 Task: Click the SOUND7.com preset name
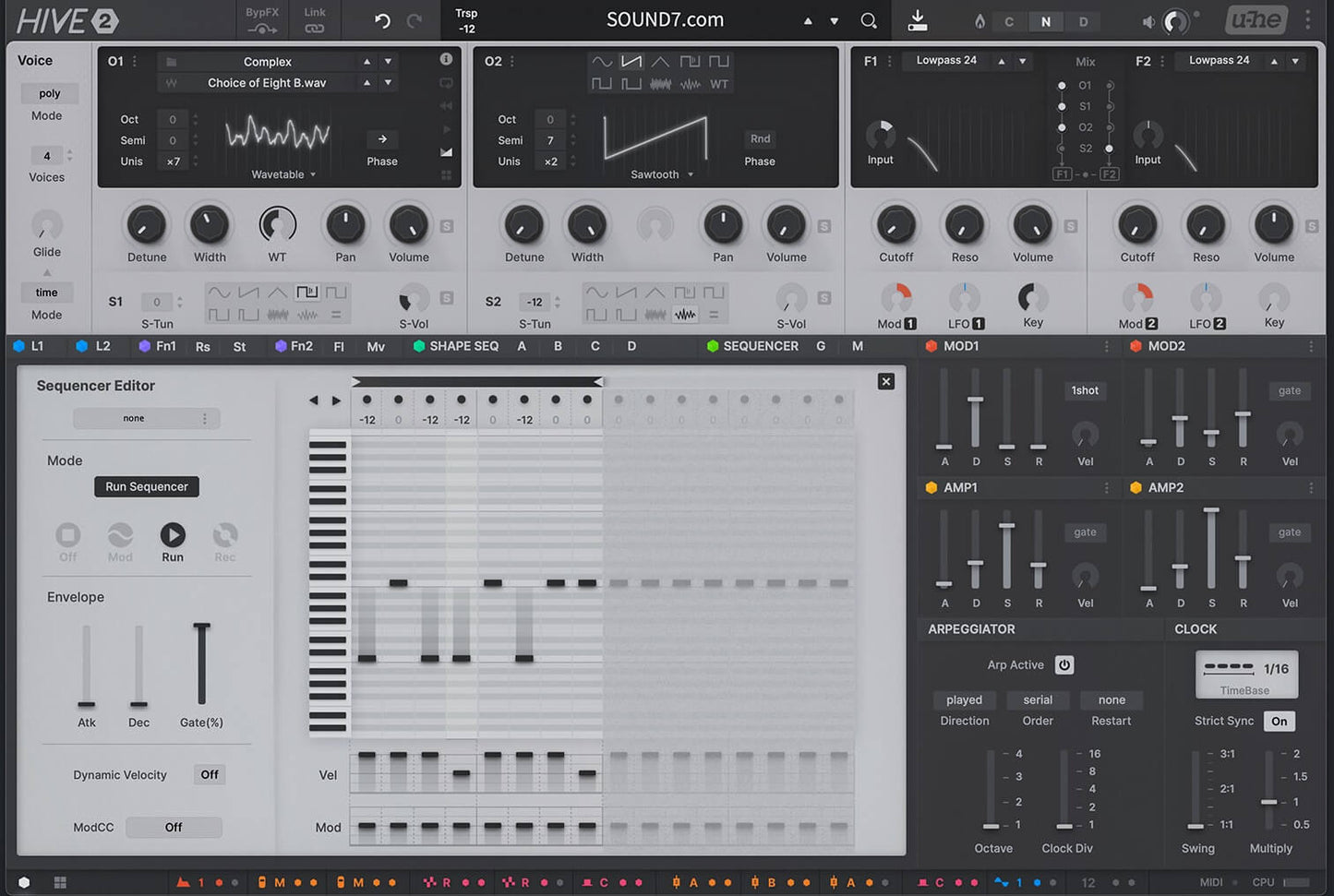[665, 19]
